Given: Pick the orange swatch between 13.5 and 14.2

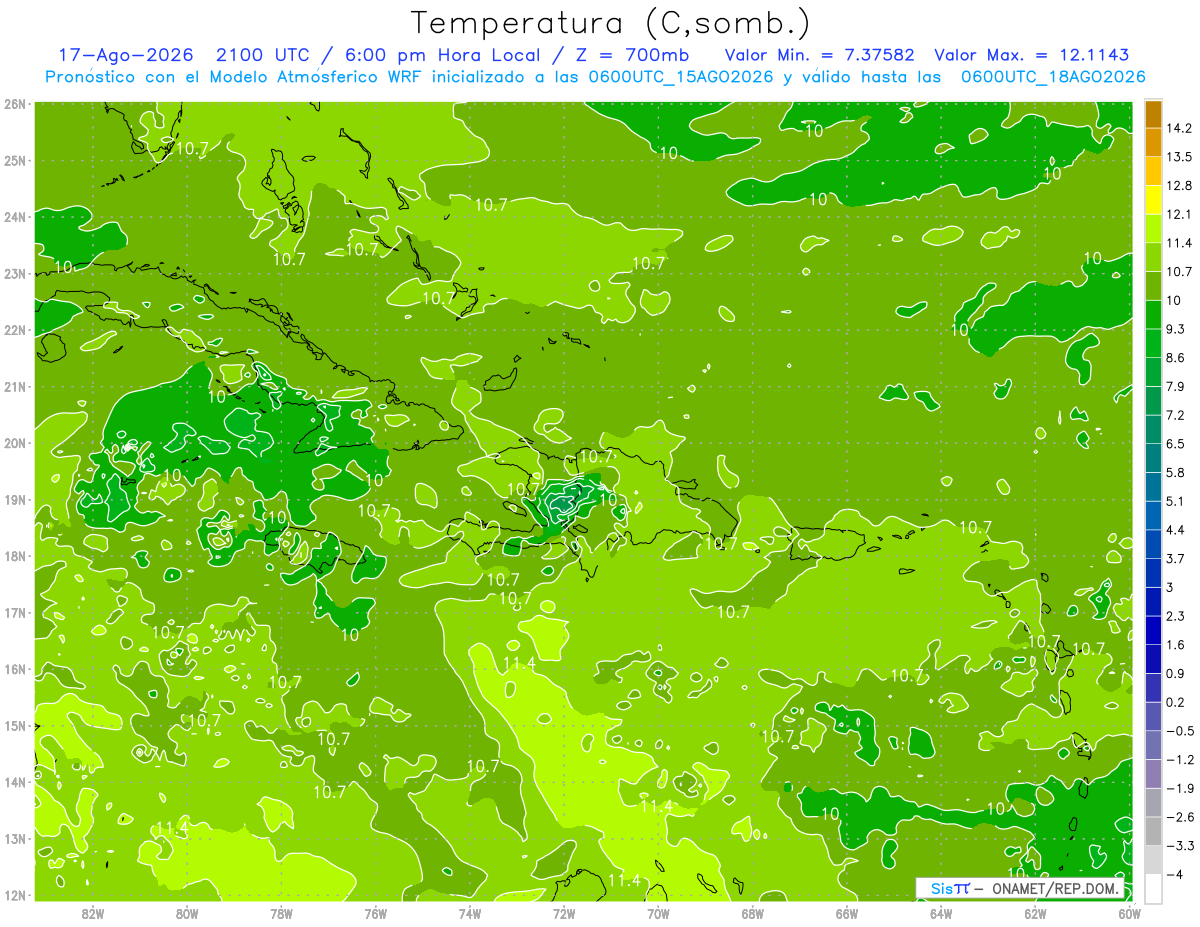Looking at the screenshot, I should pyautogui.click(x=1153, y=142).
